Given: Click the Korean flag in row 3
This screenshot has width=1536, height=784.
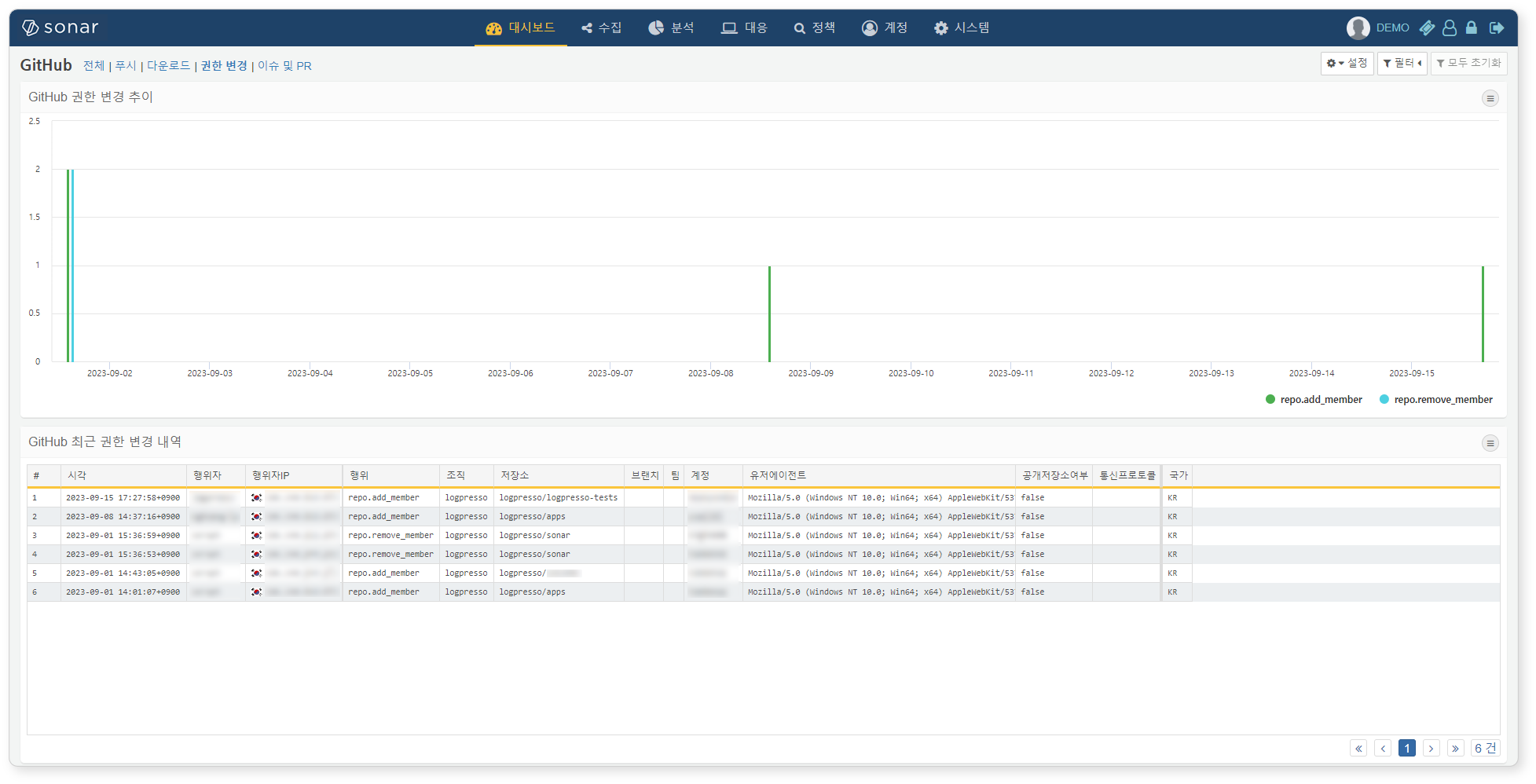Looking at the screenshot, I should click(256, 536).
